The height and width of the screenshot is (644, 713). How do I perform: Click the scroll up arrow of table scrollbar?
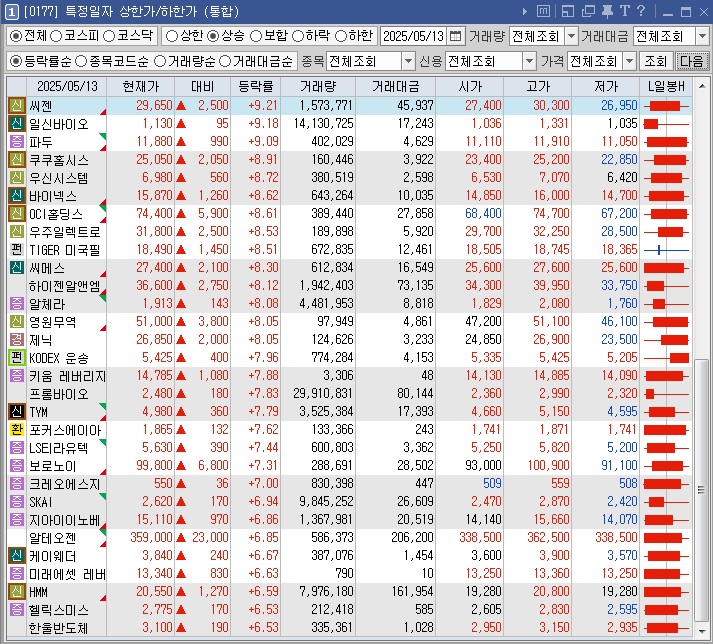click(702, 86)
